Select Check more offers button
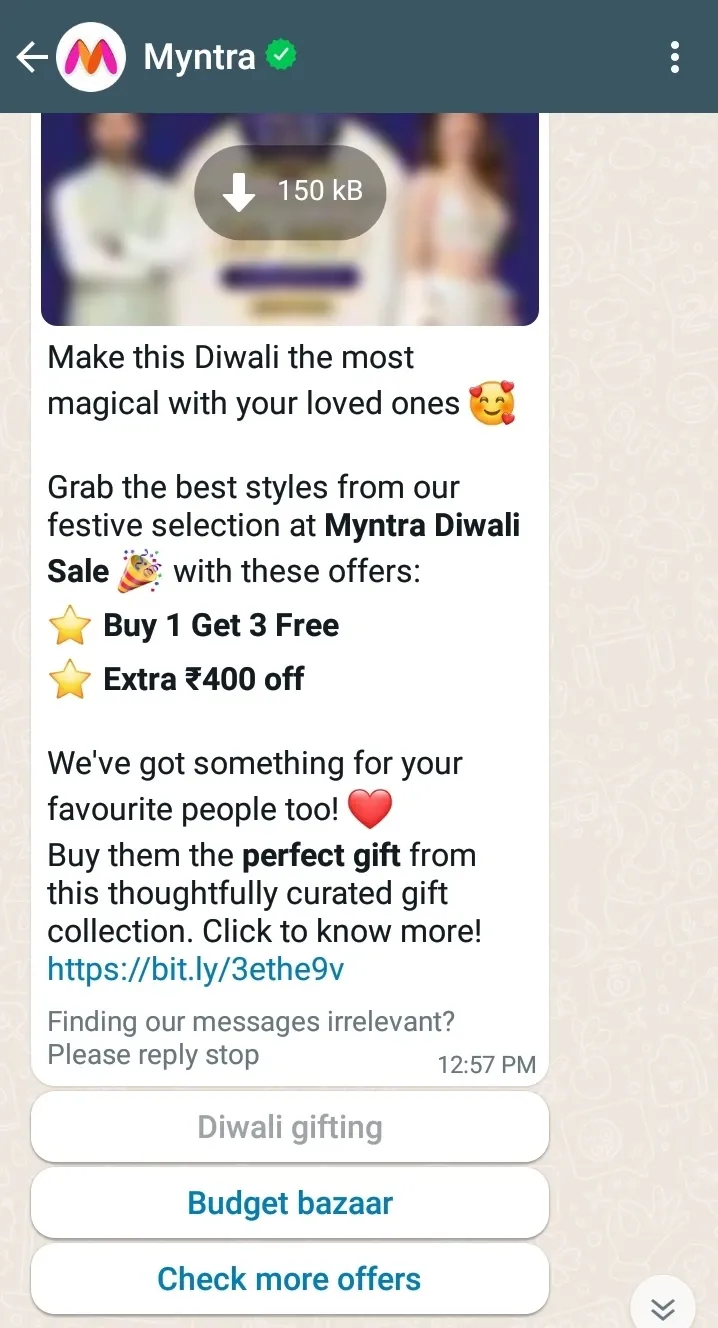This screenshot has width=718, height=1328. (290, 1279)
